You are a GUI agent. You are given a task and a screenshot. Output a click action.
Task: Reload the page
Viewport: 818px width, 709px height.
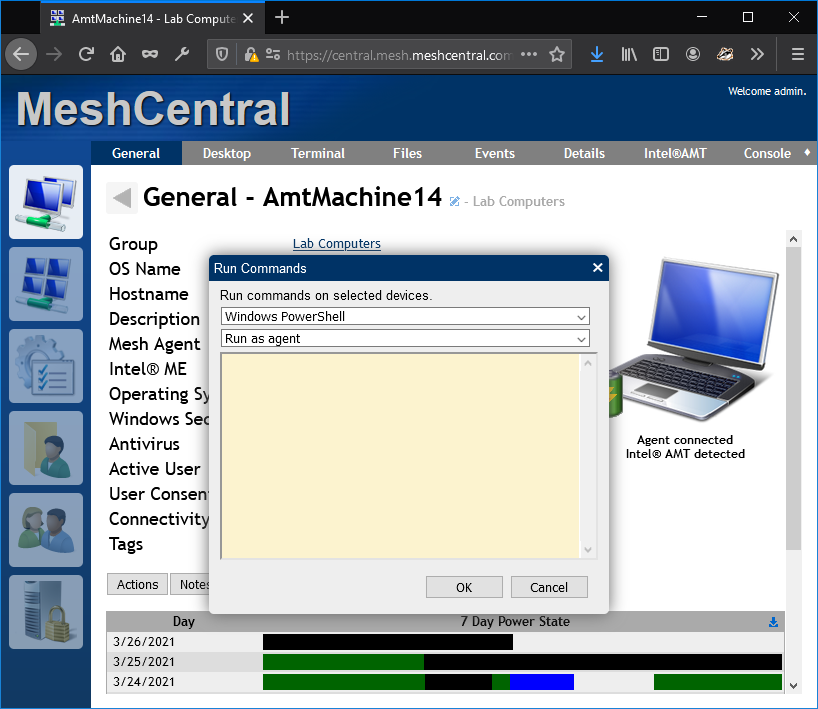86,54
